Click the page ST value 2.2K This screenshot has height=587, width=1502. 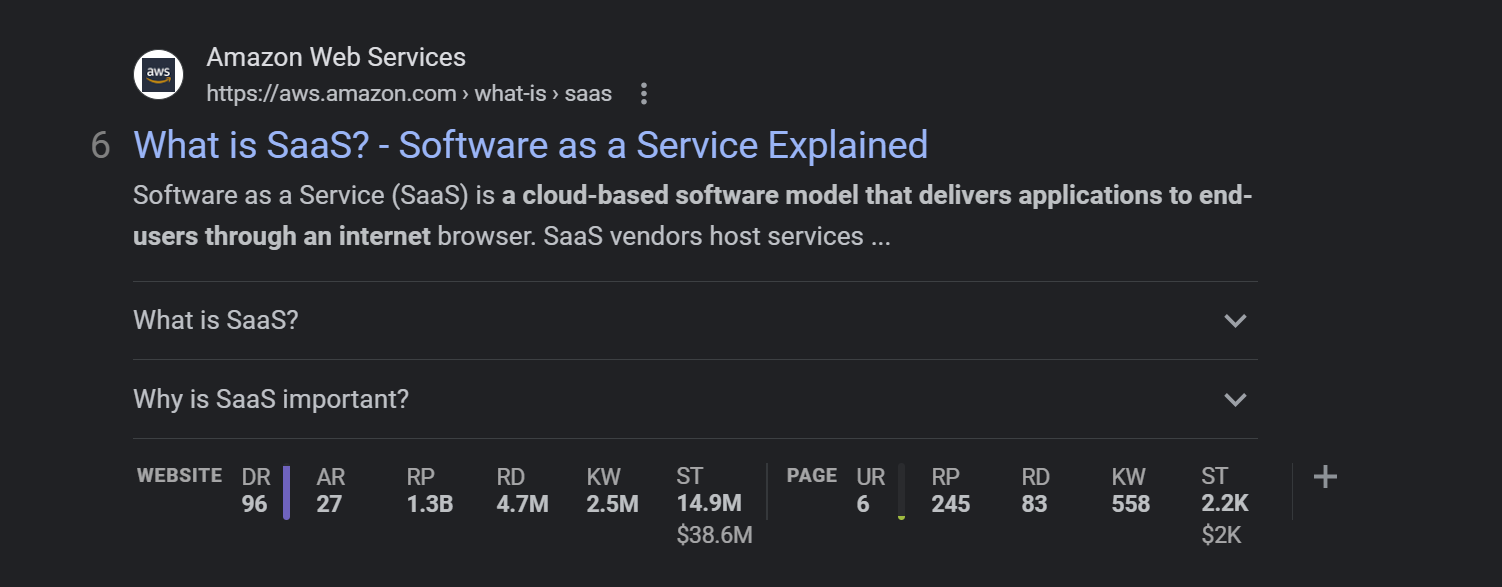[1225, 504]
